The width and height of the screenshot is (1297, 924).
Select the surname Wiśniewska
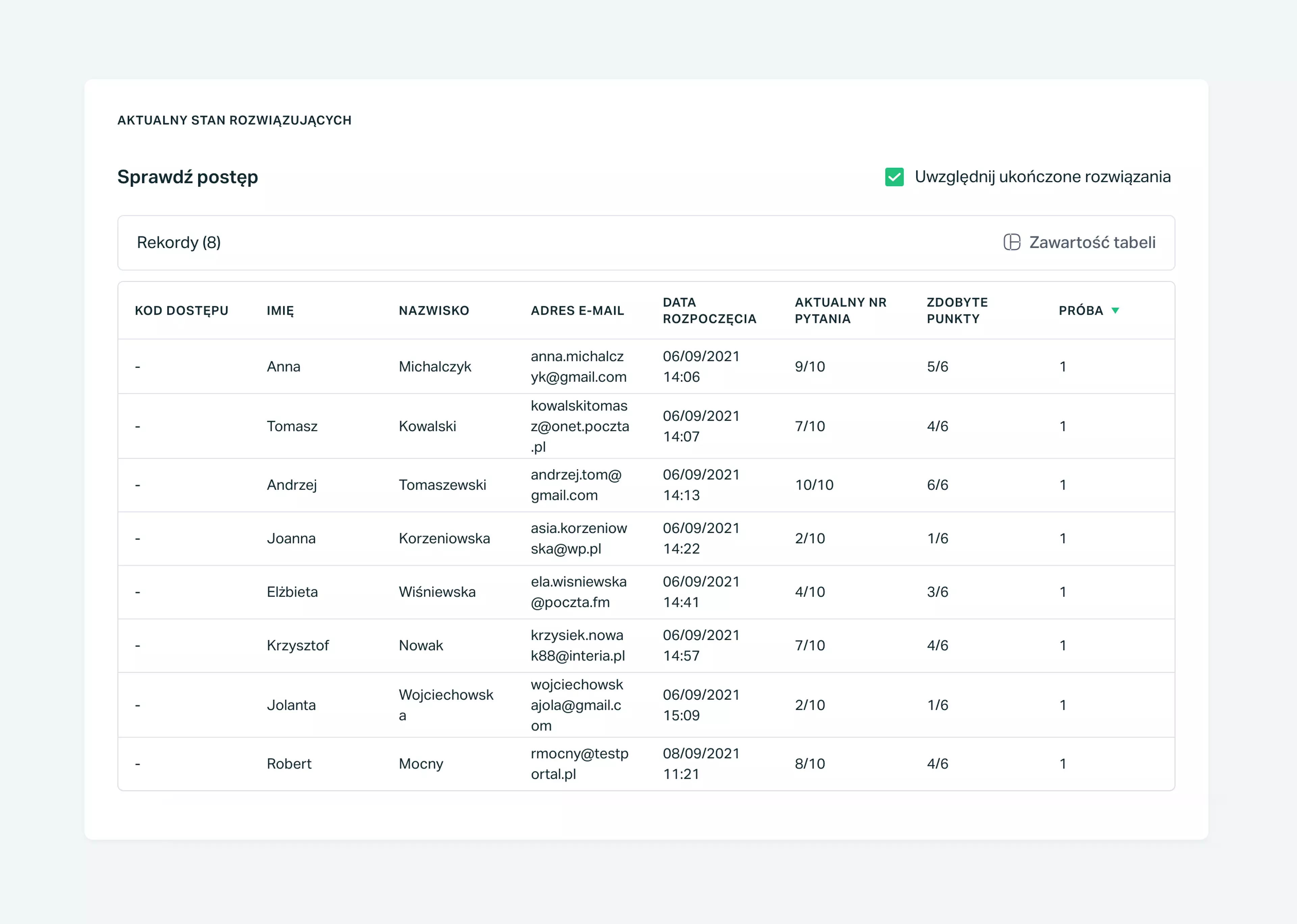click(437, 592)
